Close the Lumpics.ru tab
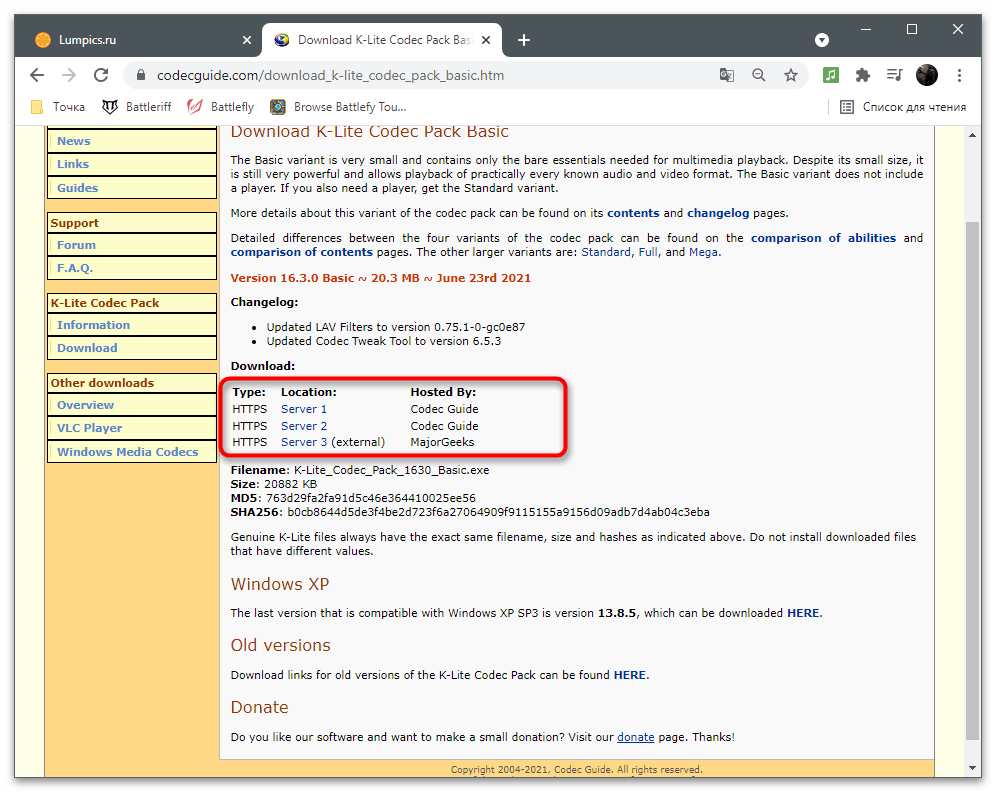996x792 pixels. point(246,40)
